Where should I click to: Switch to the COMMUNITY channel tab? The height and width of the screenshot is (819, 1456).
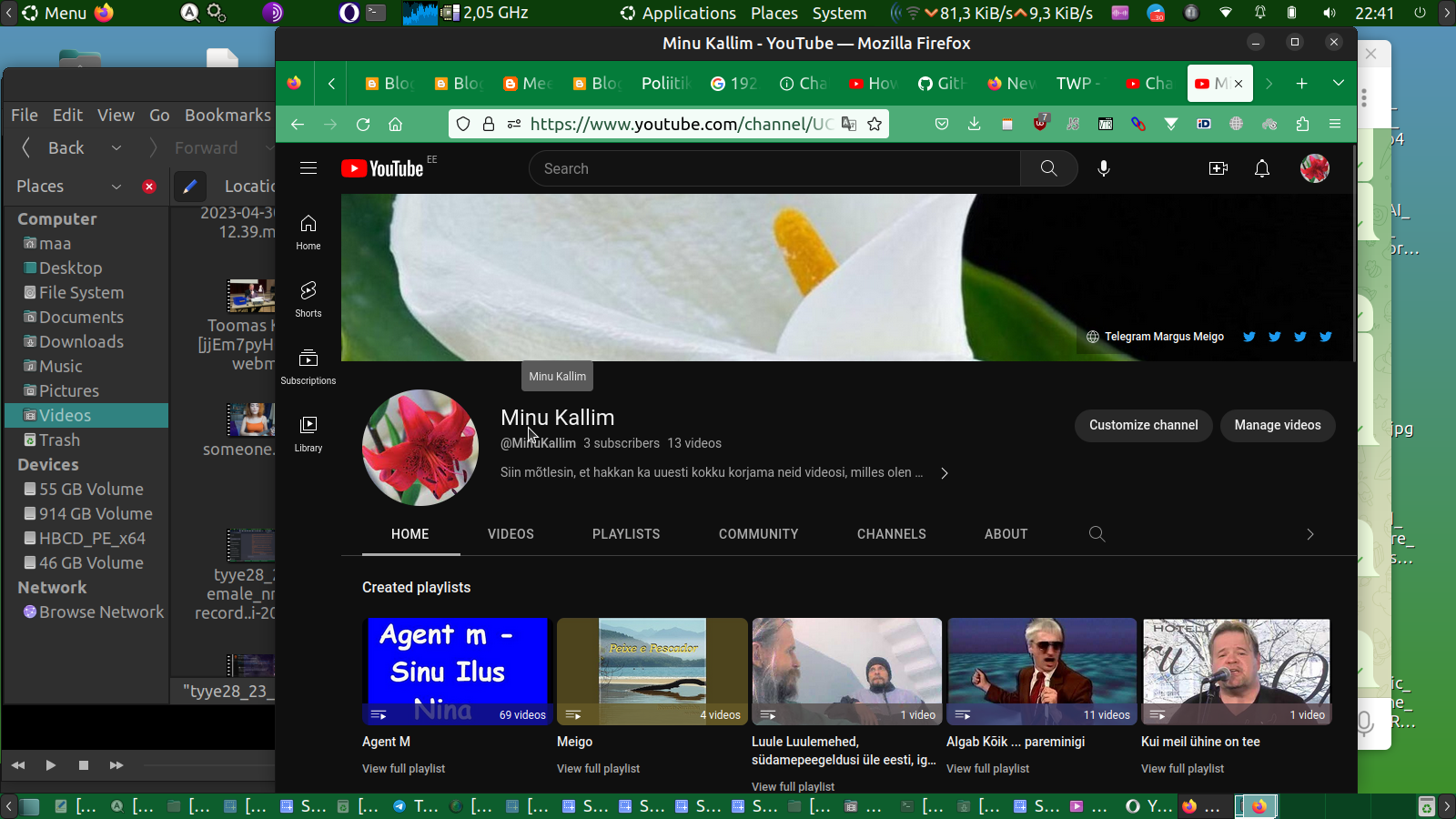[x=759, y=534]
